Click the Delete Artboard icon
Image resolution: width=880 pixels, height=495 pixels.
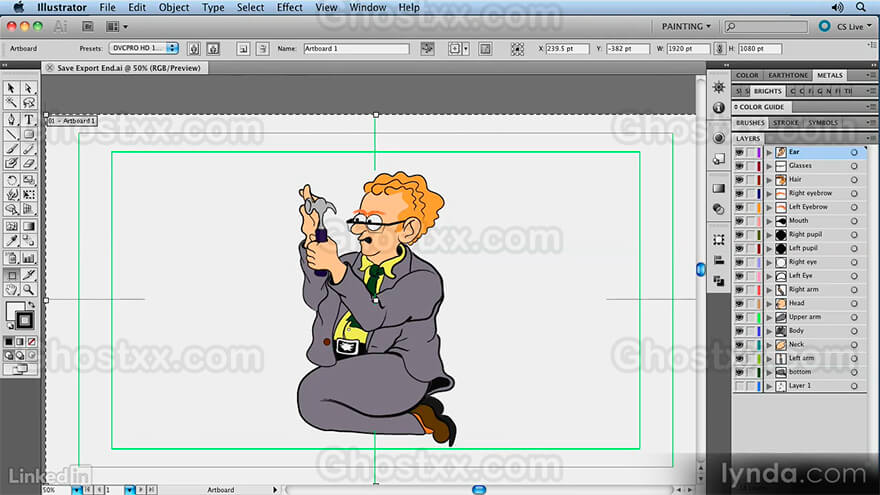tap(262, 49)
